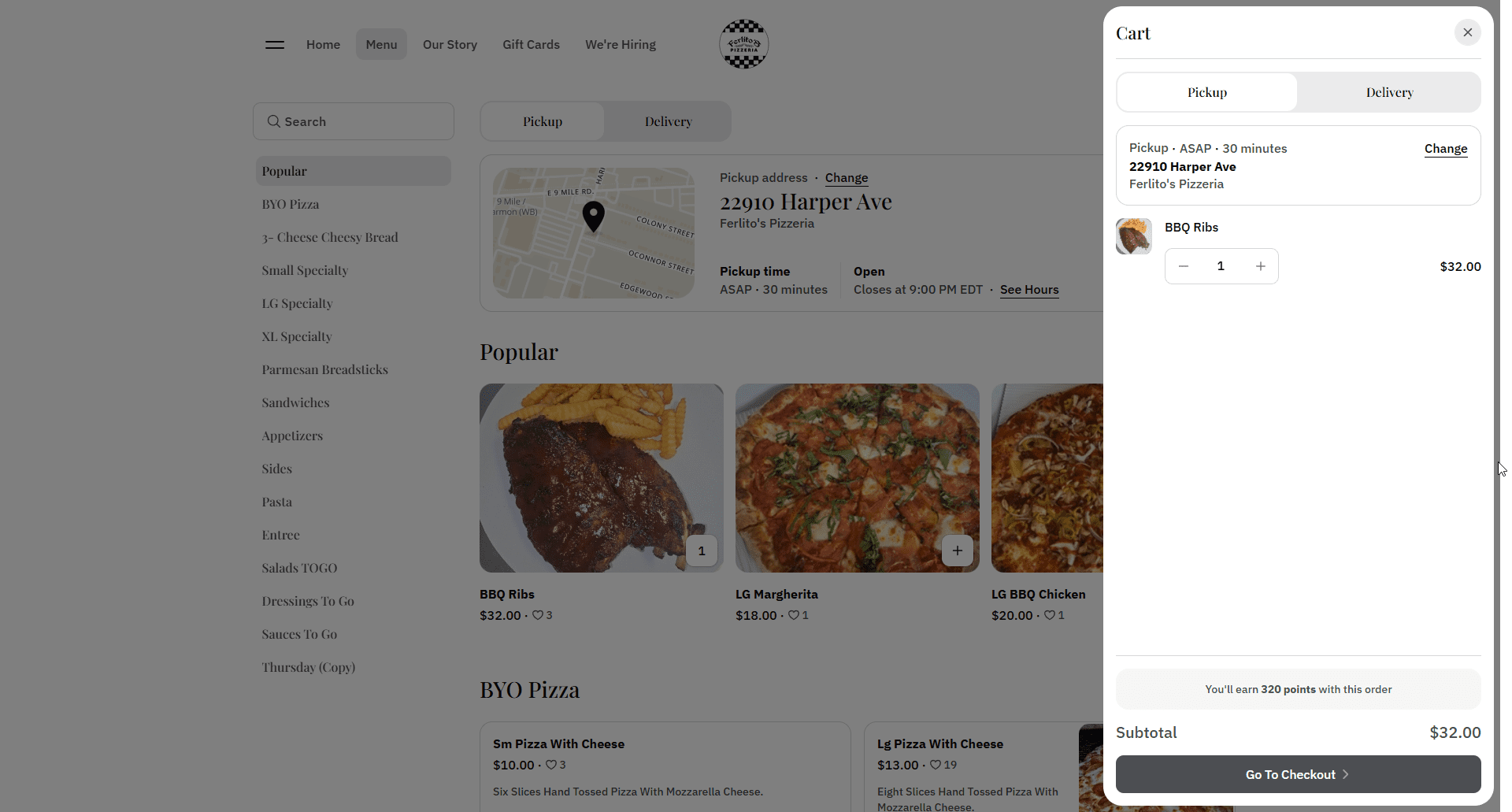Decrease BBQ Ribs quantity with minus
Image resolution: width=1512 pixels, height=812 pixels.
click(x=1183, y=266)
